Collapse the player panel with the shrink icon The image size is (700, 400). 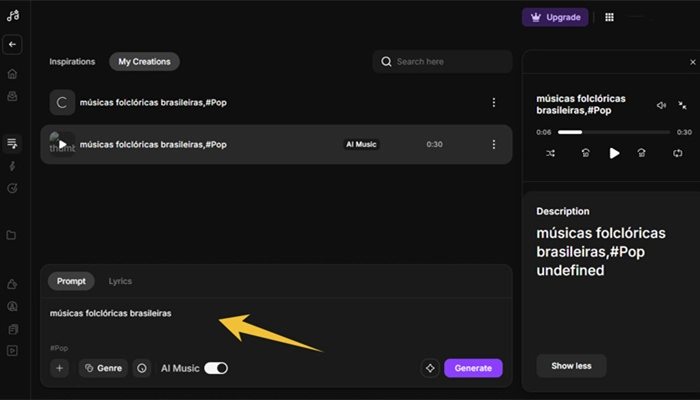coord(683,105)
